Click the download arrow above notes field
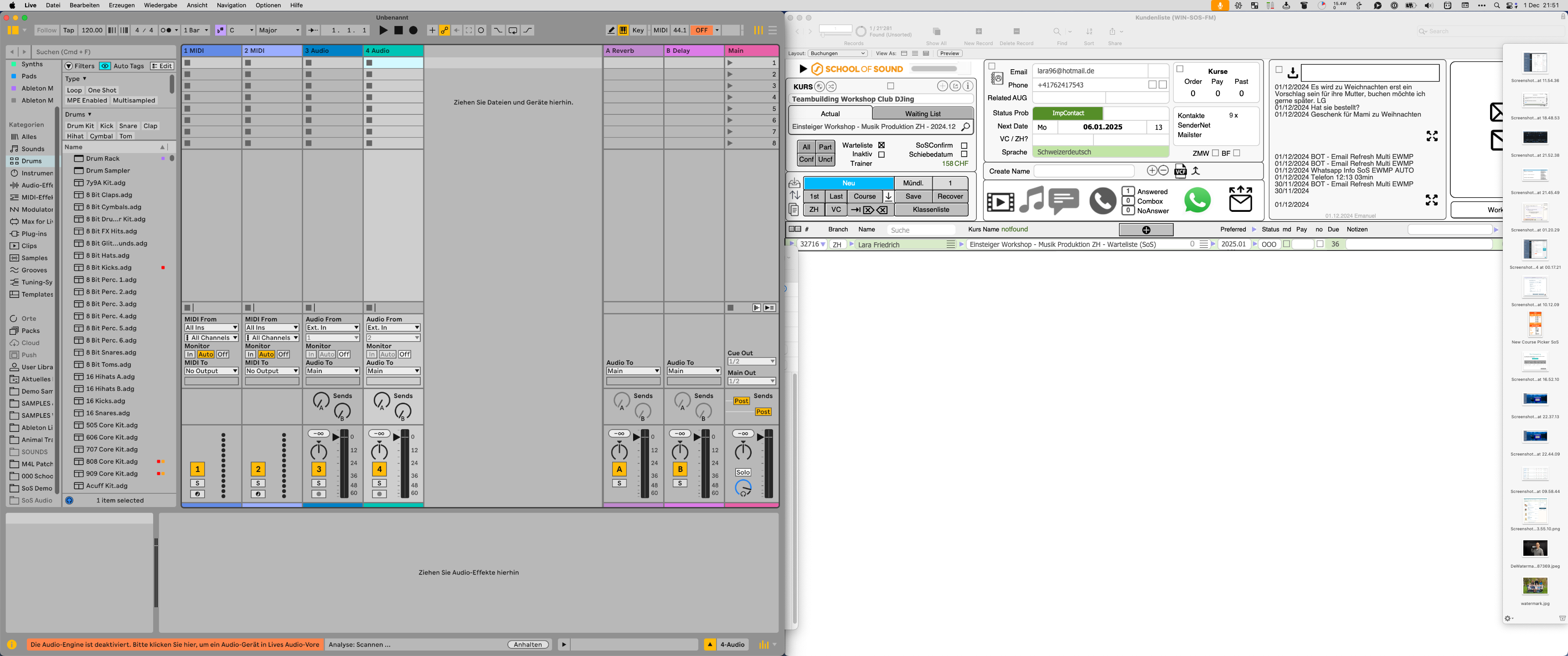The image size is (1568, 656). tap(1292, 73)
